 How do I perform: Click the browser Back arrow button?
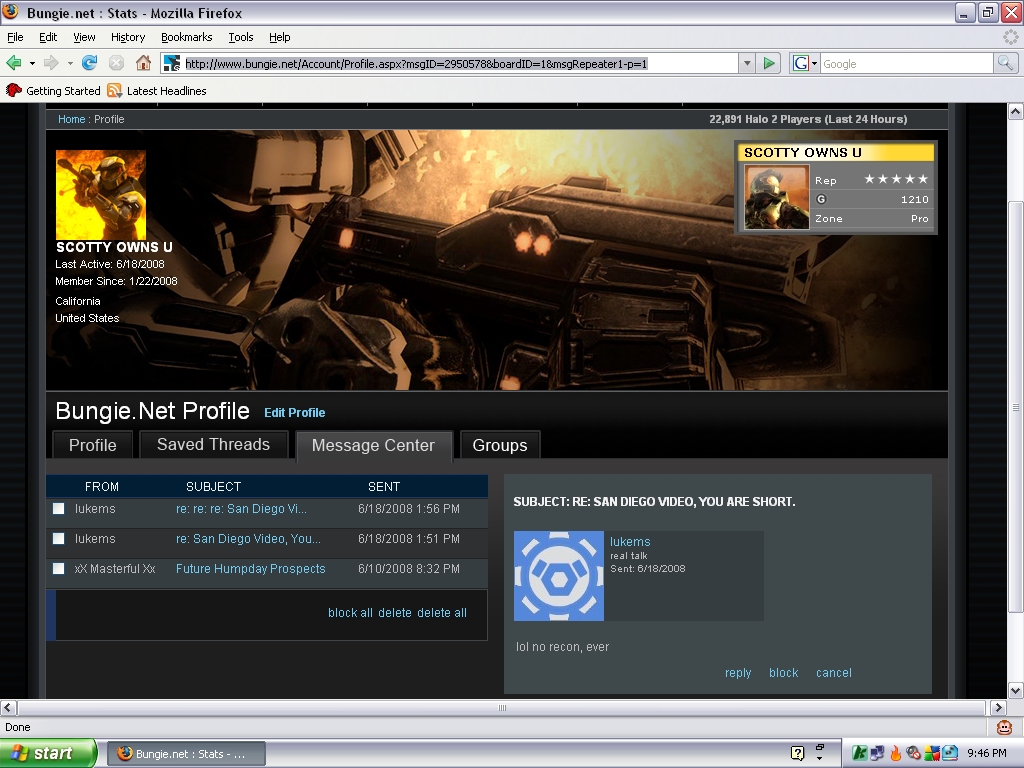click(15, 63)
